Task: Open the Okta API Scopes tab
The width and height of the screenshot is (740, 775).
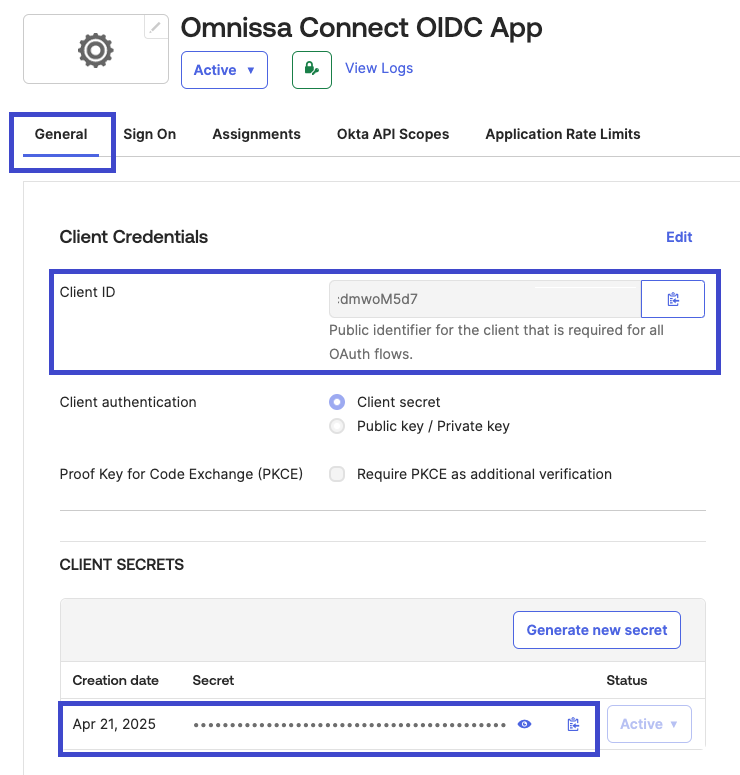Action: tap(393, 134)
